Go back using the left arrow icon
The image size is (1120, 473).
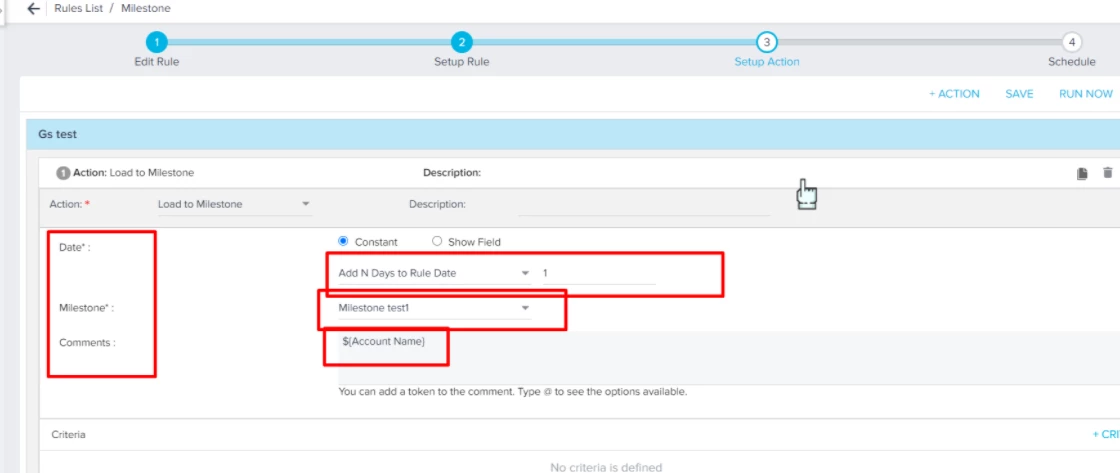33,9
